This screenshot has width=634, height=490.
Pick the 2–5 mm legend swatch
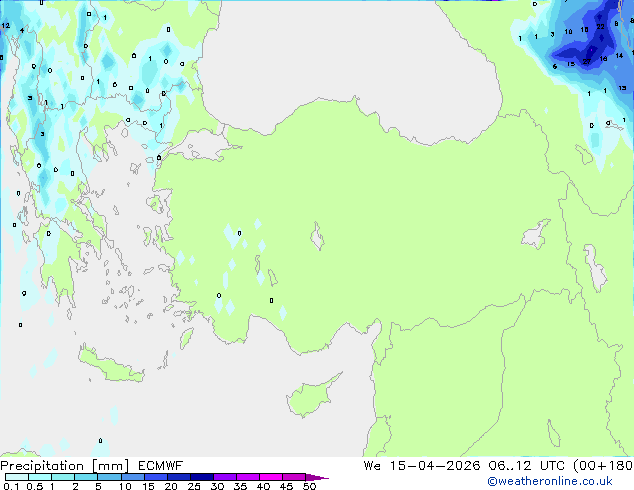(86, 477)
